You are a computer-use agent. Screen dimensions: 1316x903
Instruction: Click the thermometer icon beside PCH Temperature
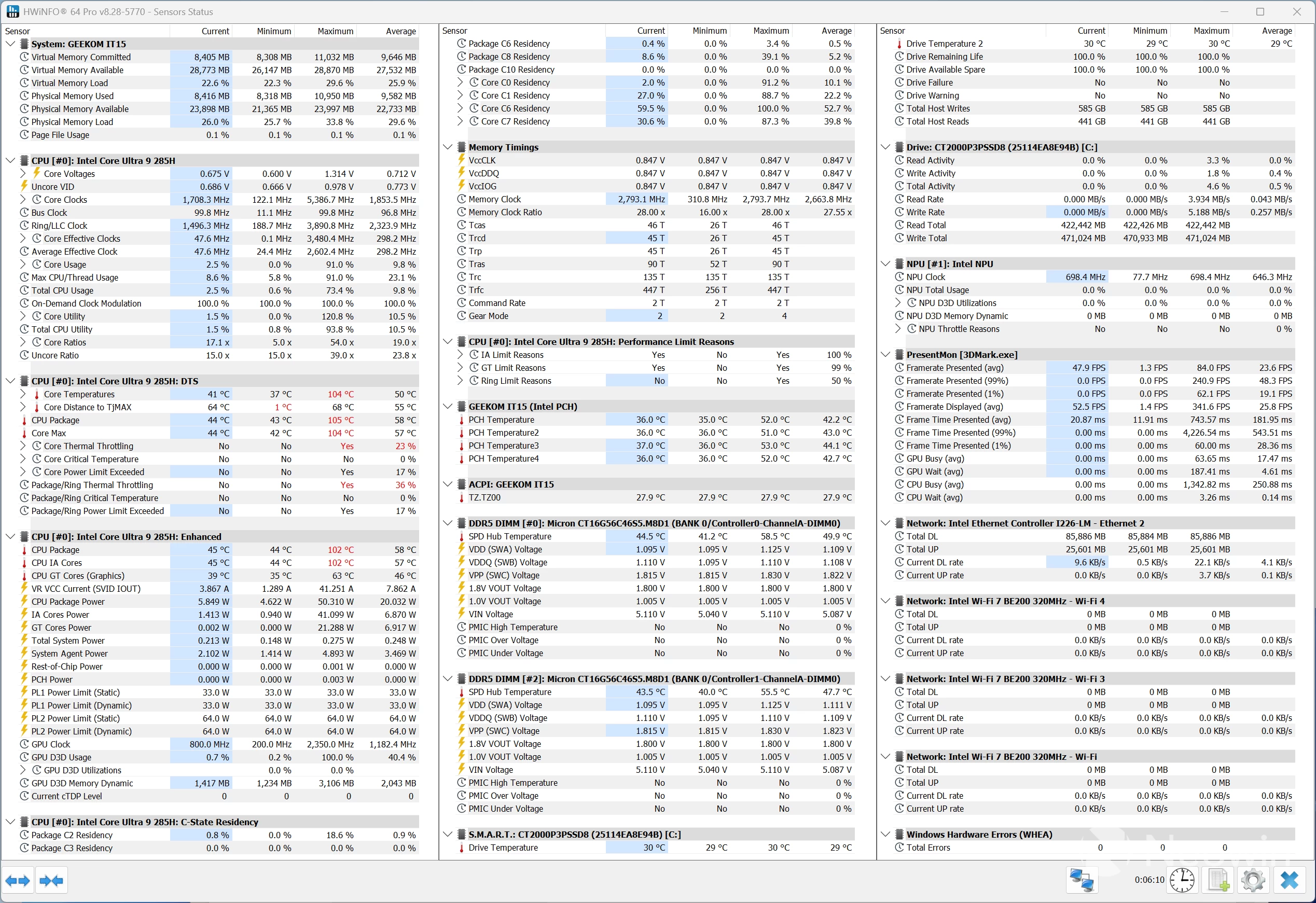(x=461, y=420)
